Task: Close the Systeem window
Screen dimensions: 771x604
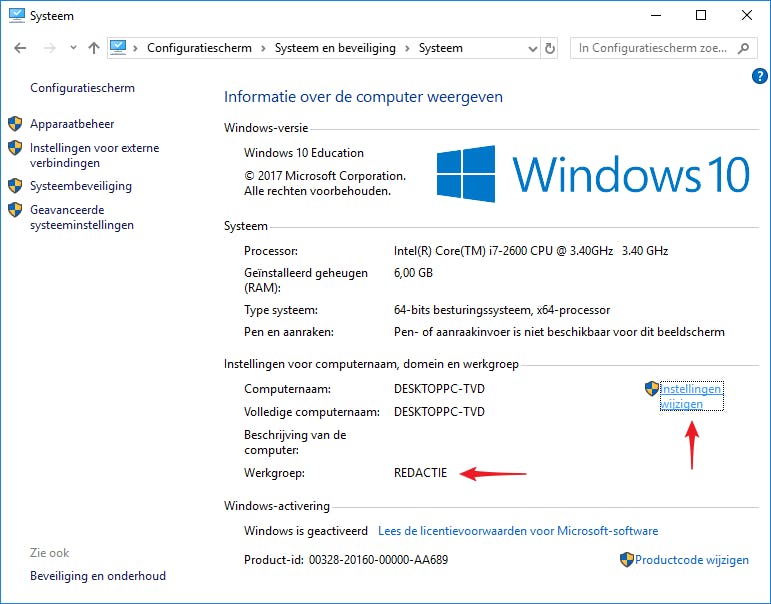Action: pos(746,15)
